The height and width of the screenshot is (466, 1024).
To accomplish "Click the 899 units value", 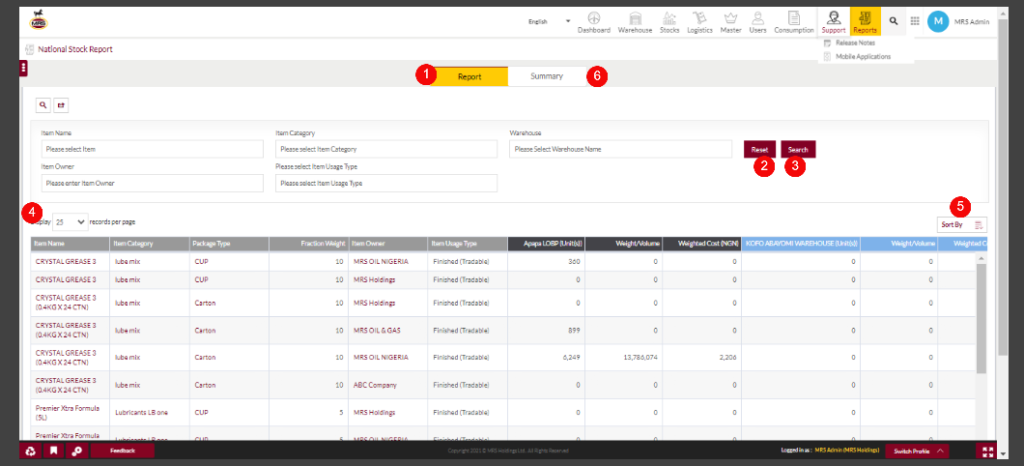I will (x=575, y=330).
